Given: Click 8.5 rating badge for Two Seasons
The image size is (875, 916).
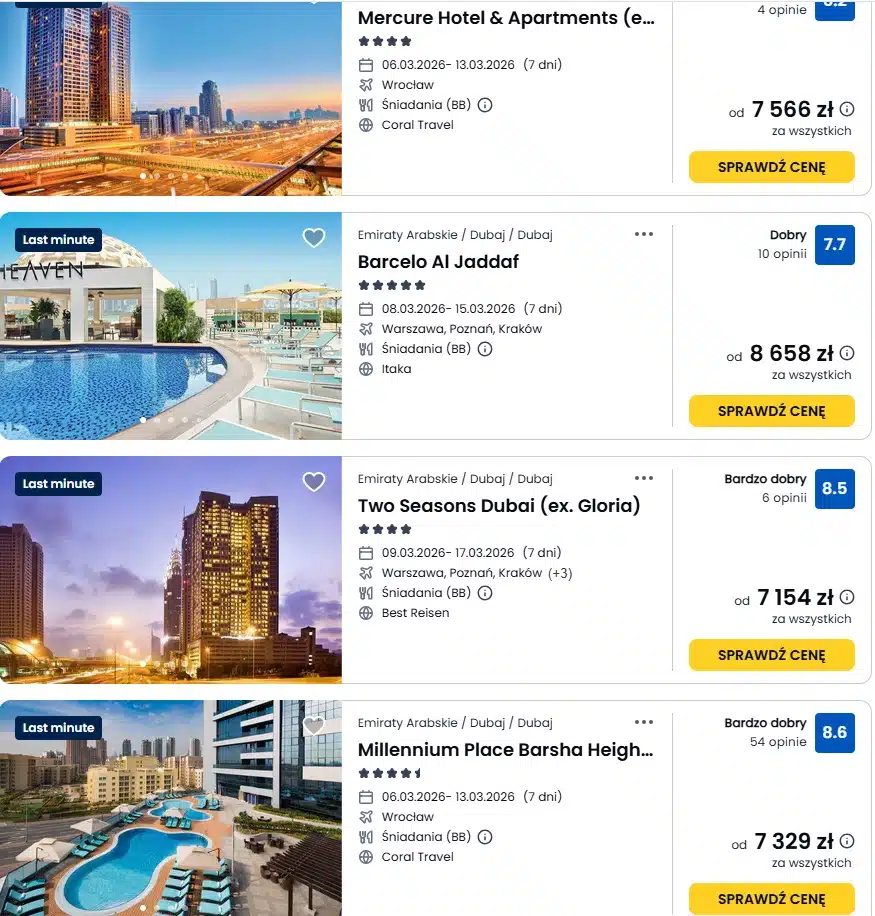Looking at the screenshot, I should point(834,489).
